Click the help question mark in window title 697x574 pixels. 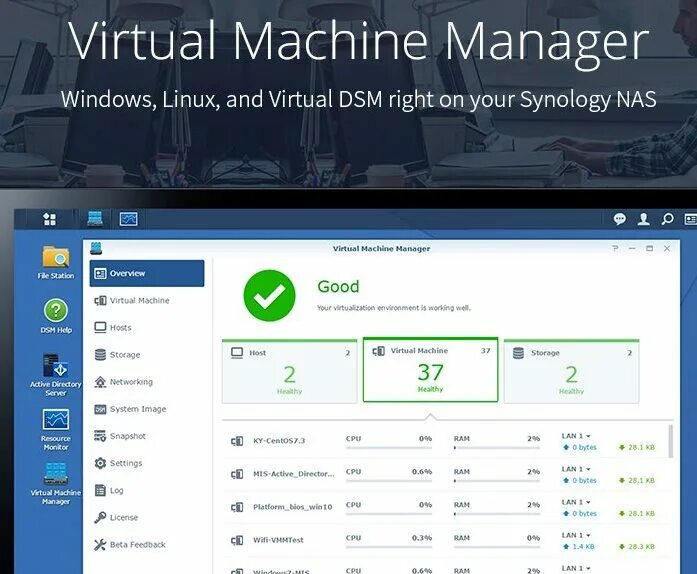(x=615, y=248)
